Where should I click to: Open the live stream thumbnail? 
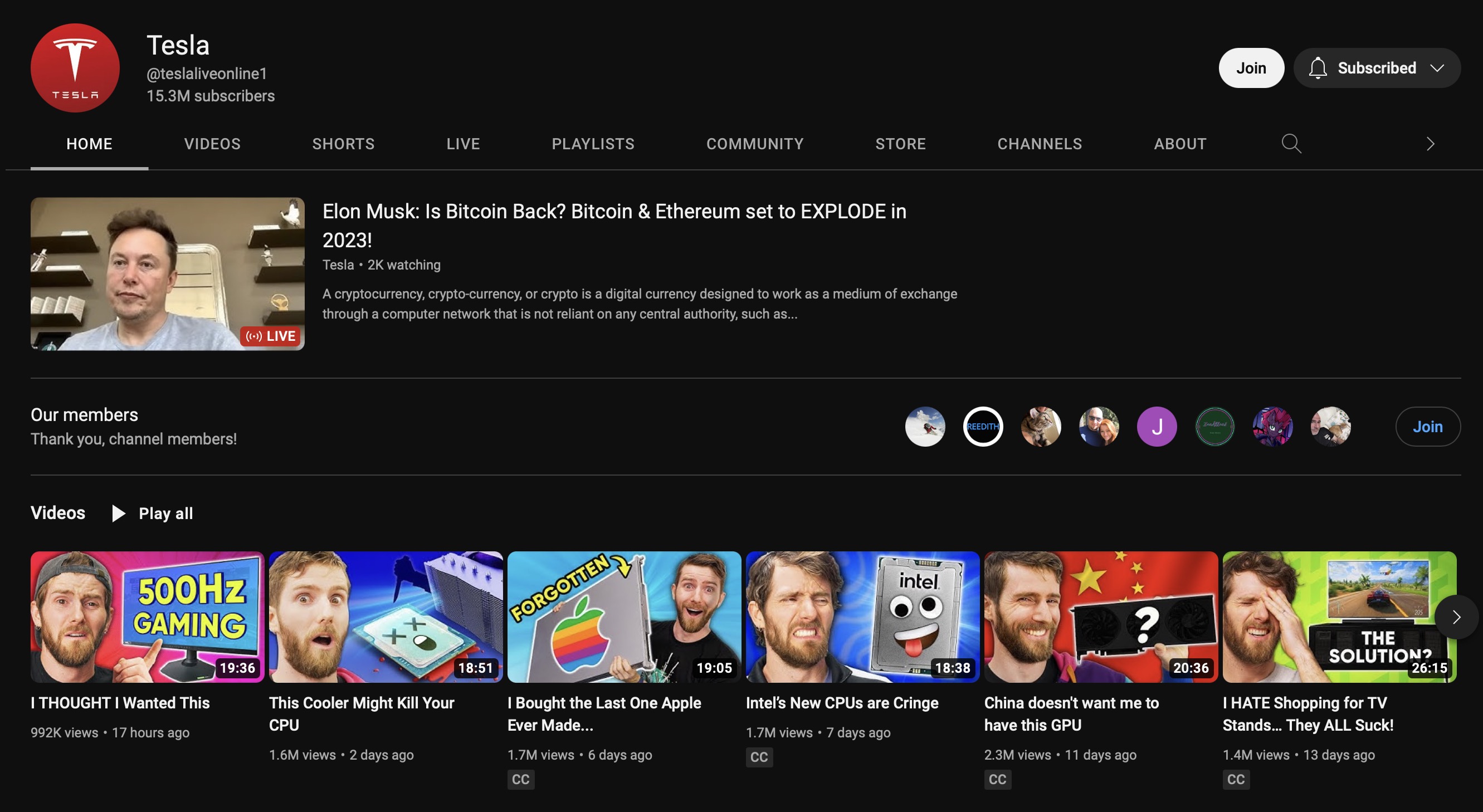pos(168,274)
